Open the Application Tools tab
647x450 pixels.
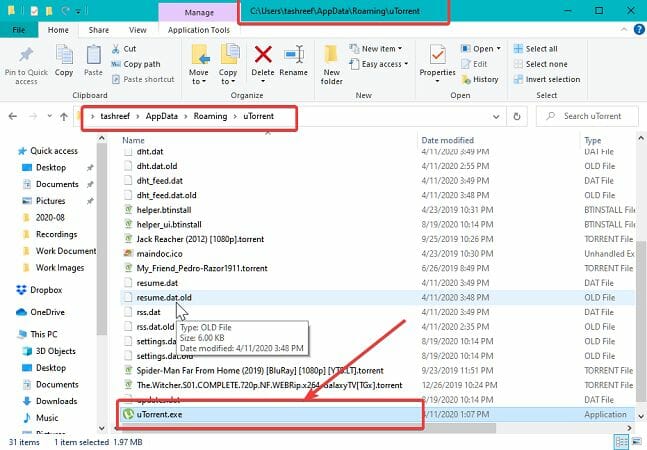[199, 30]
